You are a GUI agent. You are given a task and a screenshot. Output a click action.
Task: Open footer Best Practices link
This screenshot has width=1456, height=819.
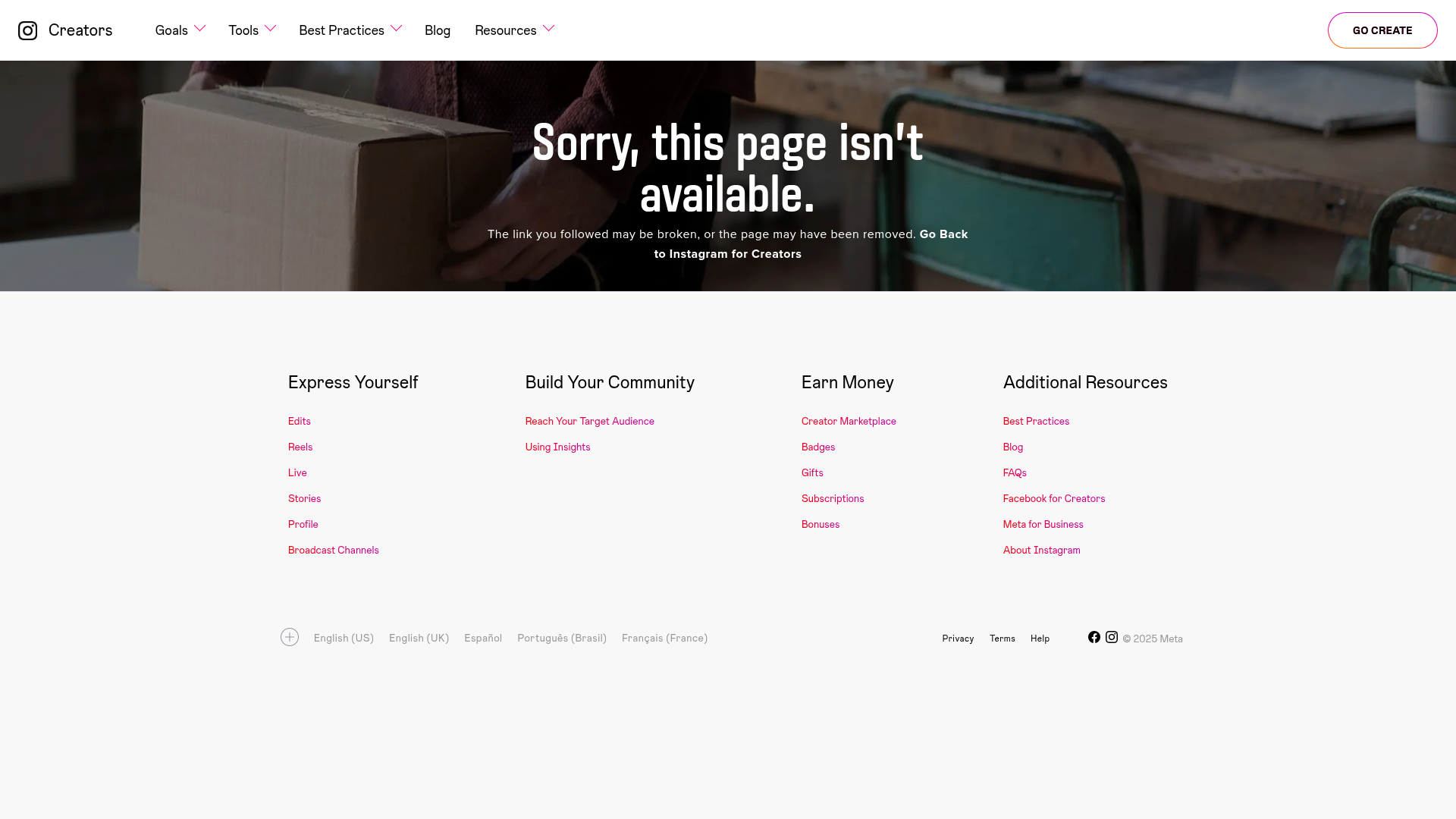click(x=1036, y=421)
